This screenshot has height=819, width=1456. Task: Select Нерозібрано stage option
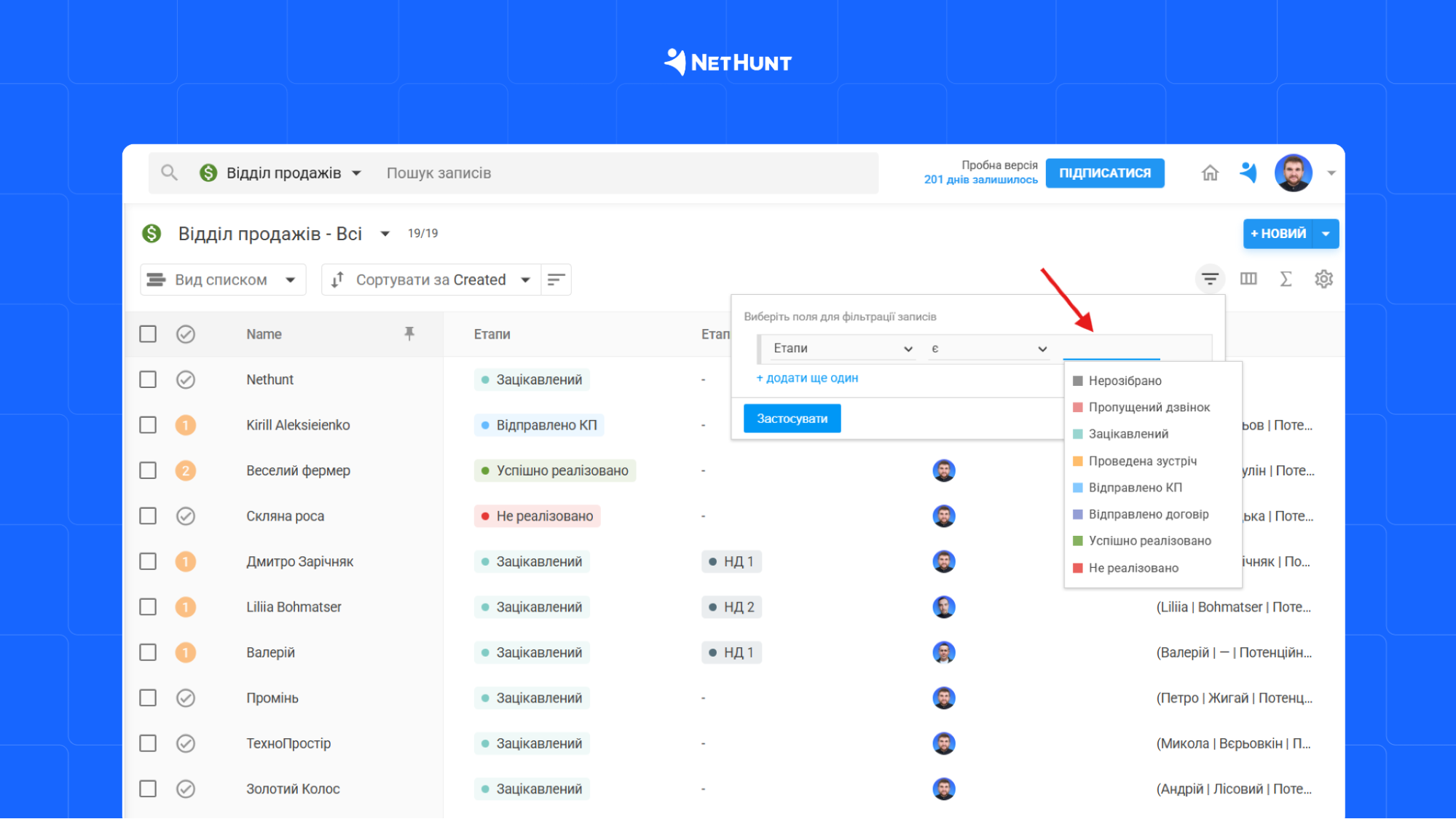click(x=1153, y=381)
